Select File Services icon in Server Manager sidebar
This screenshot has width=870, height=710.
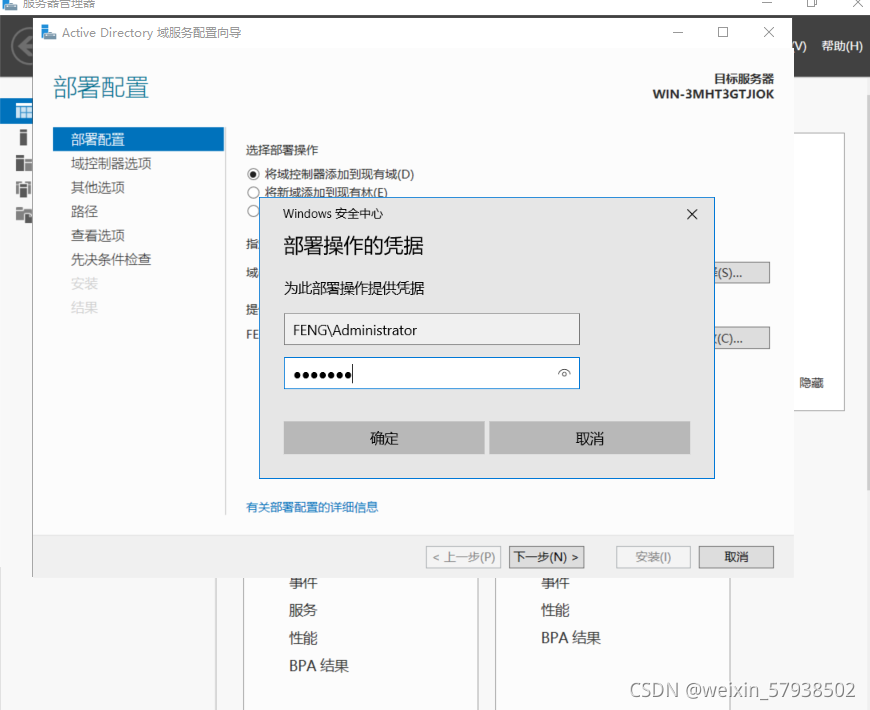(x=23, y=214)
